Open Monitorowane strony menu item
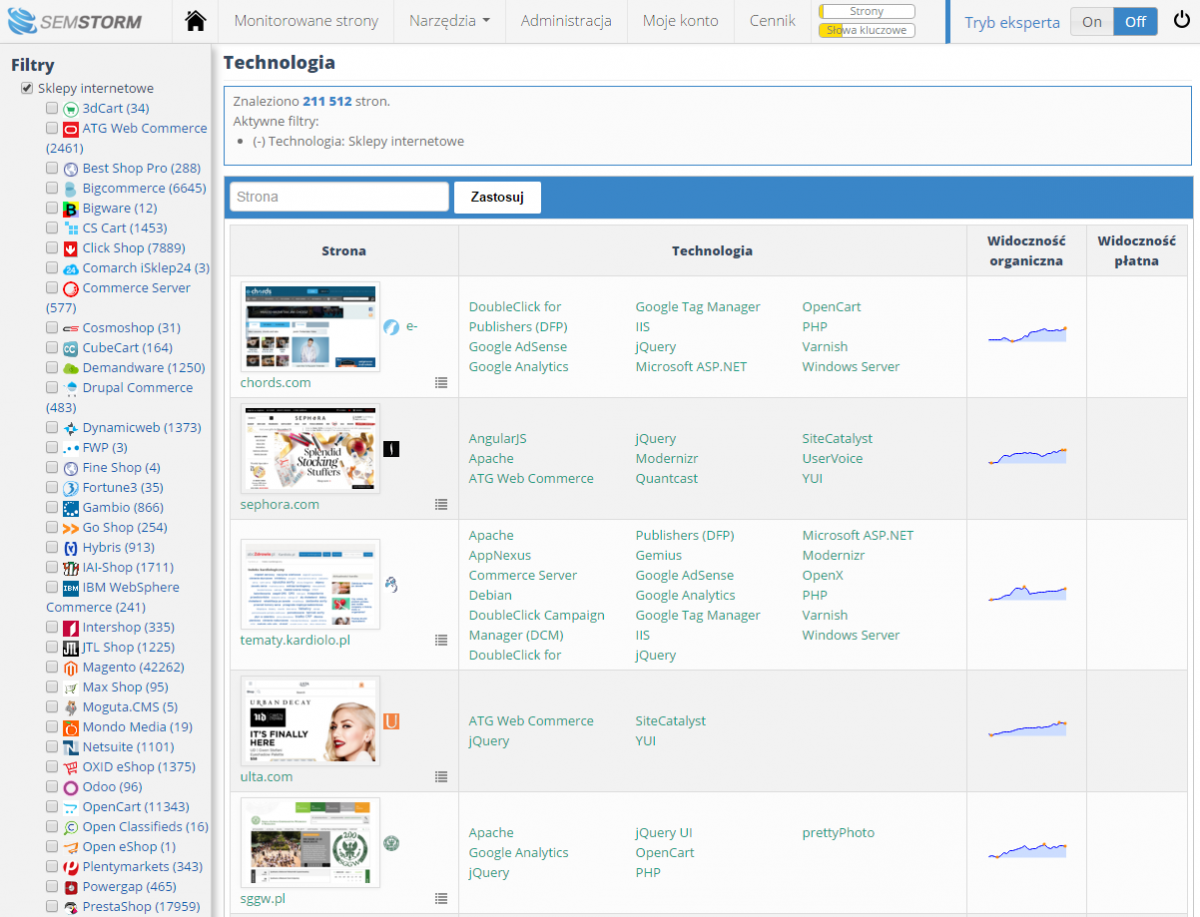The width and height of the screenshot is (1200, 917). 306,21
